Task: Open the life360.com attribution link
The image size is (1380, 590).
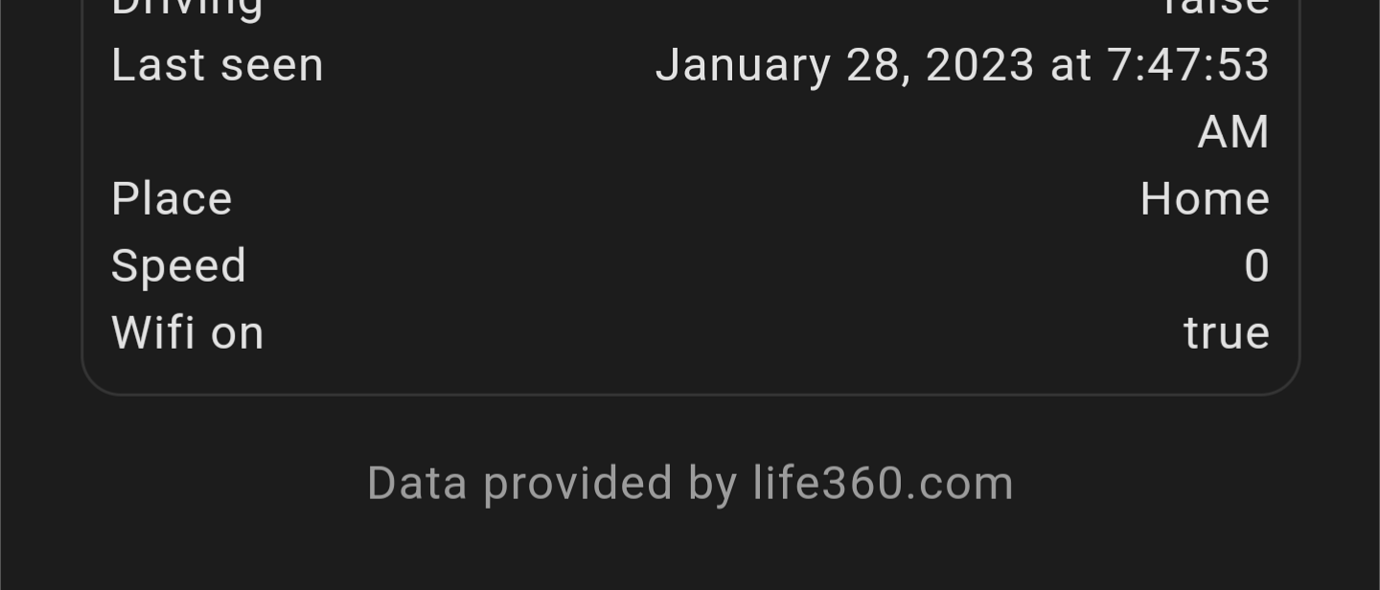Action: tap(880, 482)
